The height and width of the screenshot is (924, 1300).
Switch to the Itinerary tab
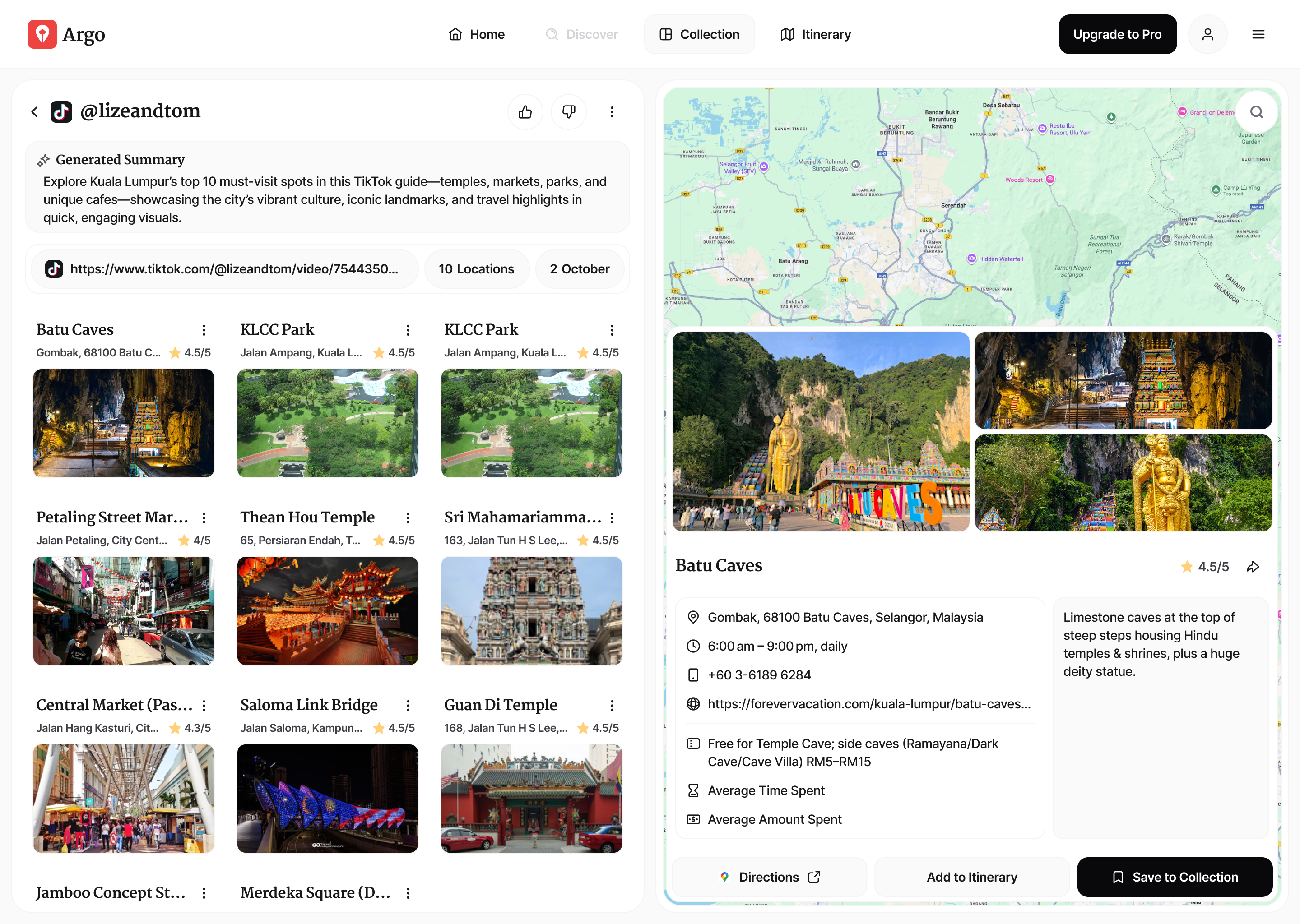point(814,34)
